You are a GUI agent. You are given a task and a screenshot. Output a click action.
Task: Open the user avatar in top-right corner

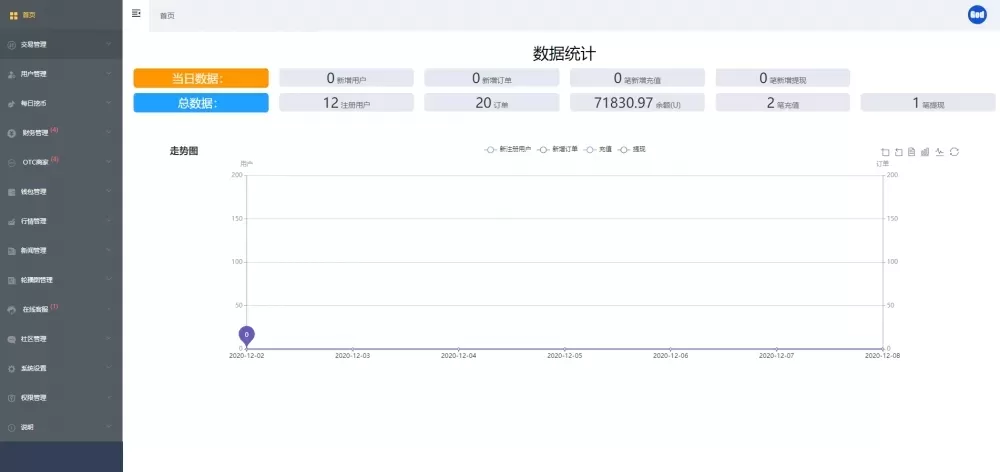[977, 14]
